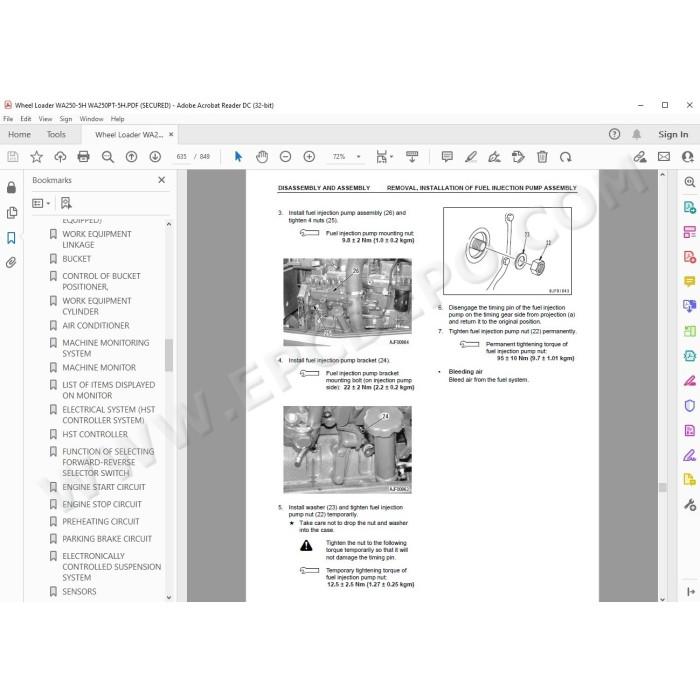The height and width of the screenshot is (700, 700).
Task: Close the Bookmarks panel
Action: click(162, 180)
